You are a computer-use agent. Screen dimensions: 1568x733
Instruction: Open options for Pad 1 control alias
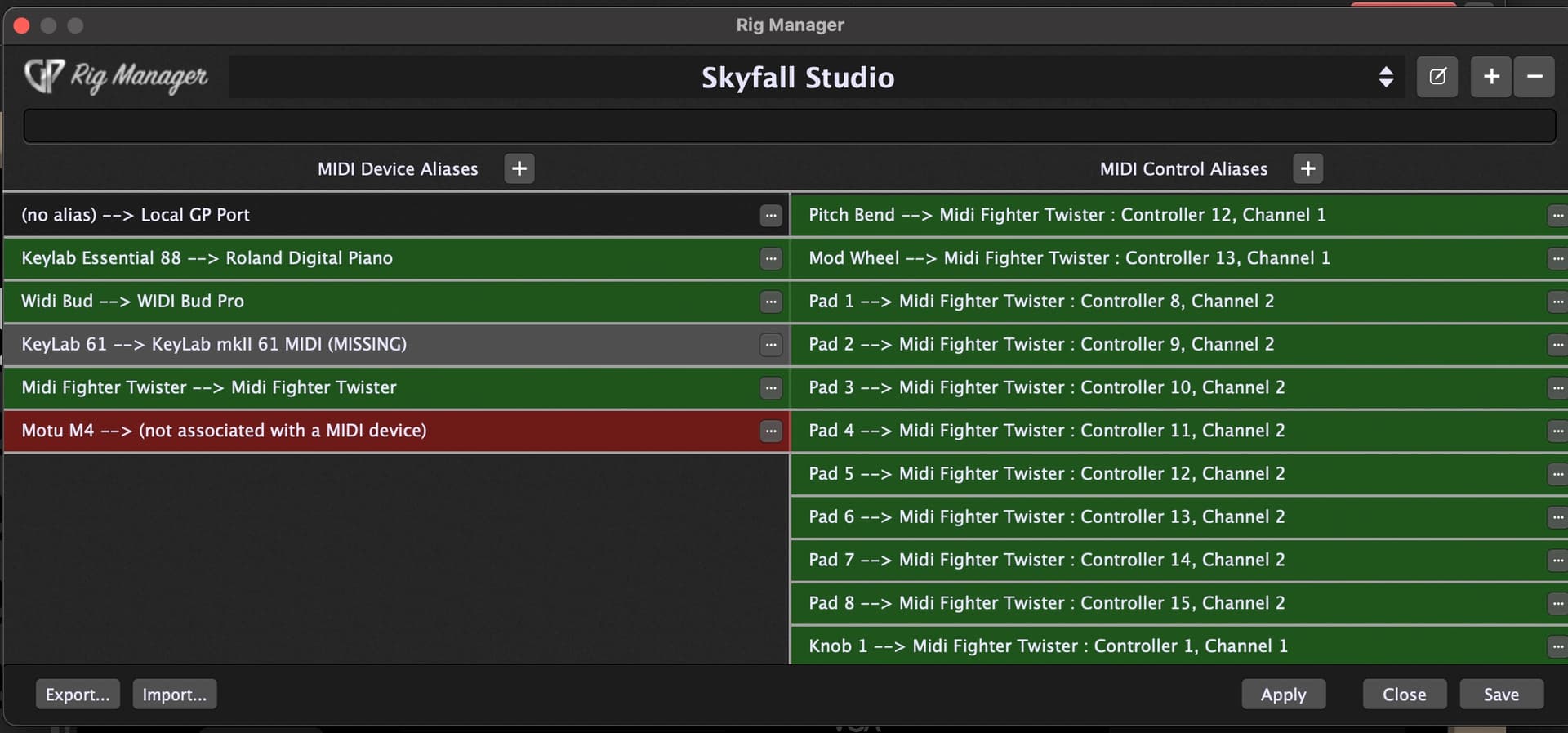(x=1557, y=302)
